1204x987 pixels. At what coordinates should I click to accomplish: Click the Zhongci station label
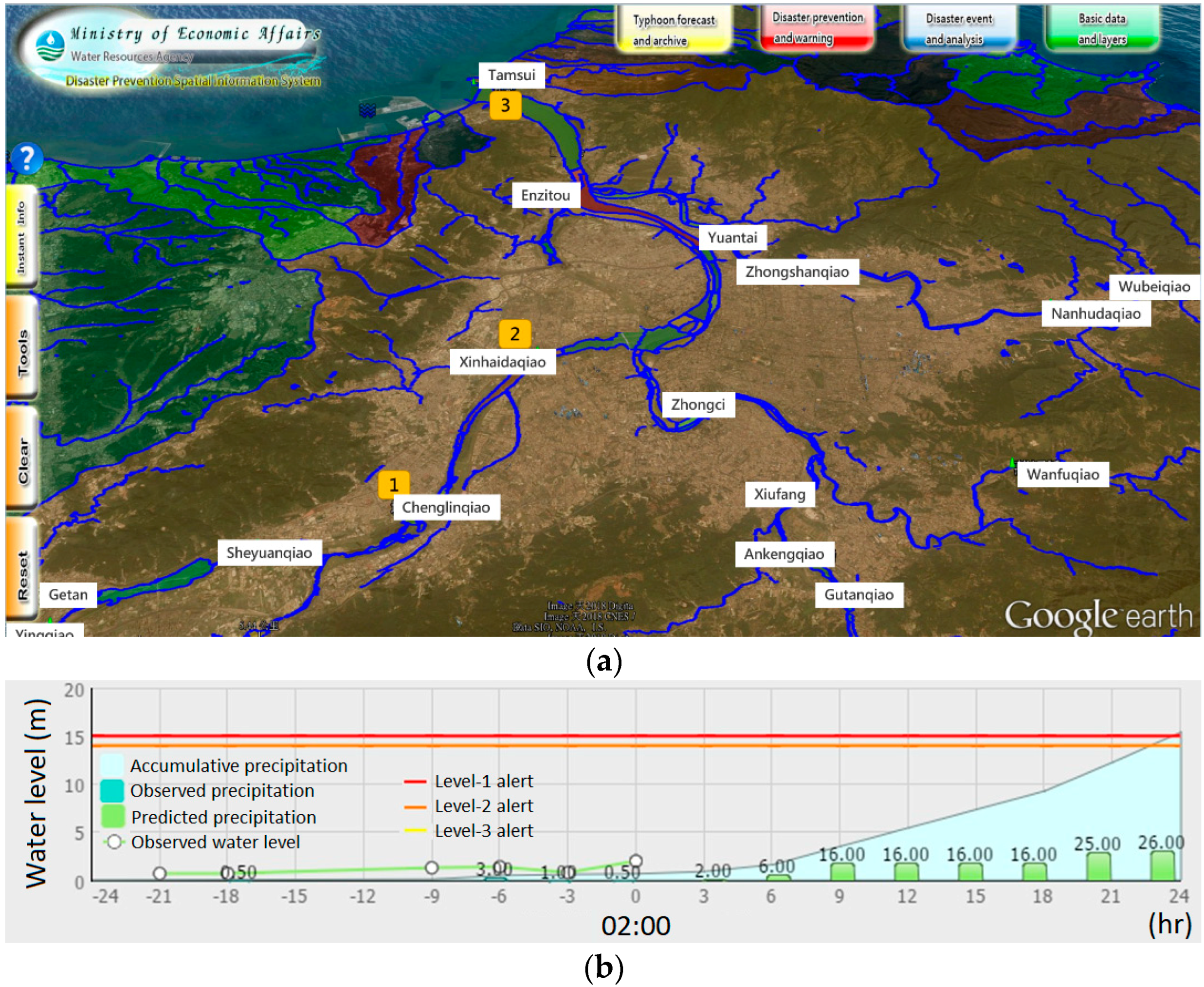[x=698, y=405]
